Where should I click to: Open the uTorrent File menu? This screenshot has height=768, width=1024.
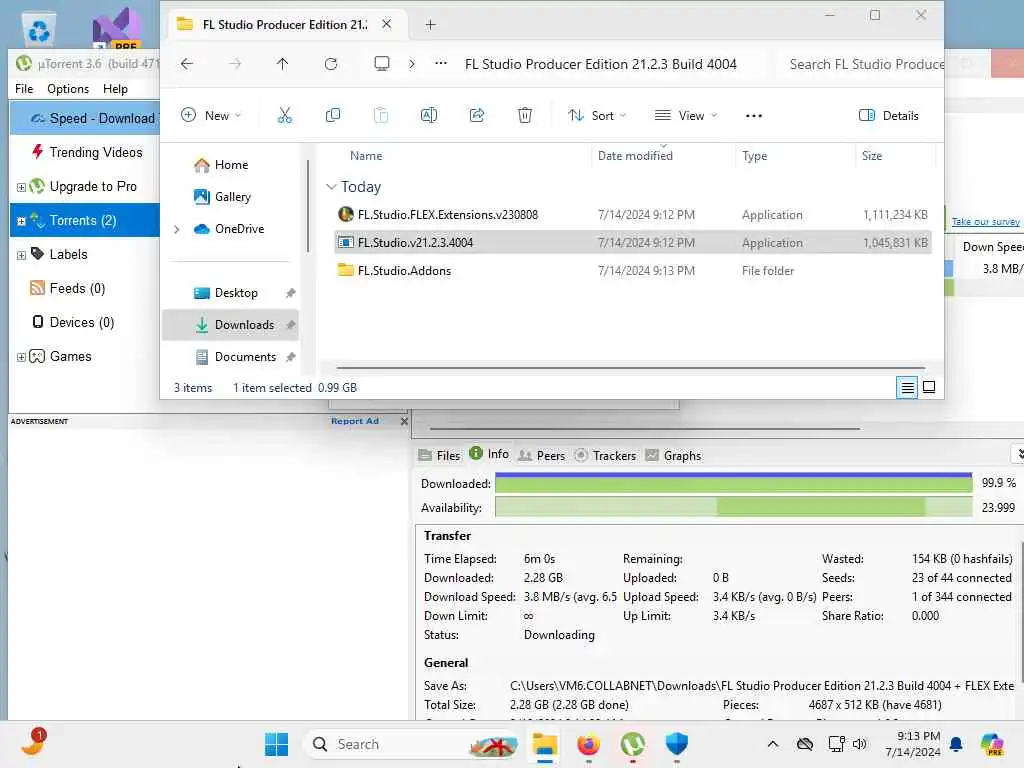pos(24,89)
